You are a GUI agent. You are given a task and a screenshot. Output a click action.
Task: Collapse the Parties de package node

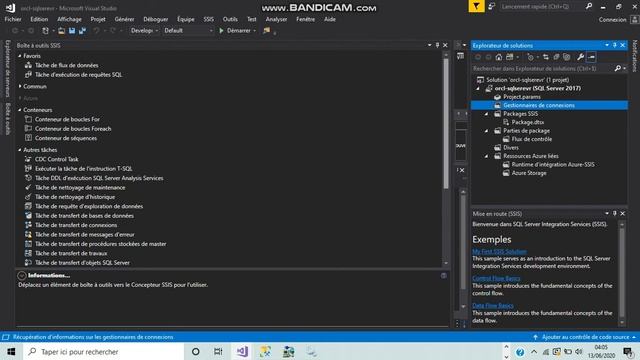487,131
